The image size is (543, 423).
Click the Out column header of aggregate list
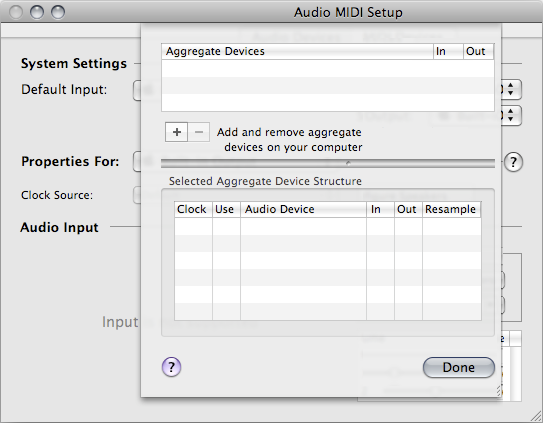479,51
